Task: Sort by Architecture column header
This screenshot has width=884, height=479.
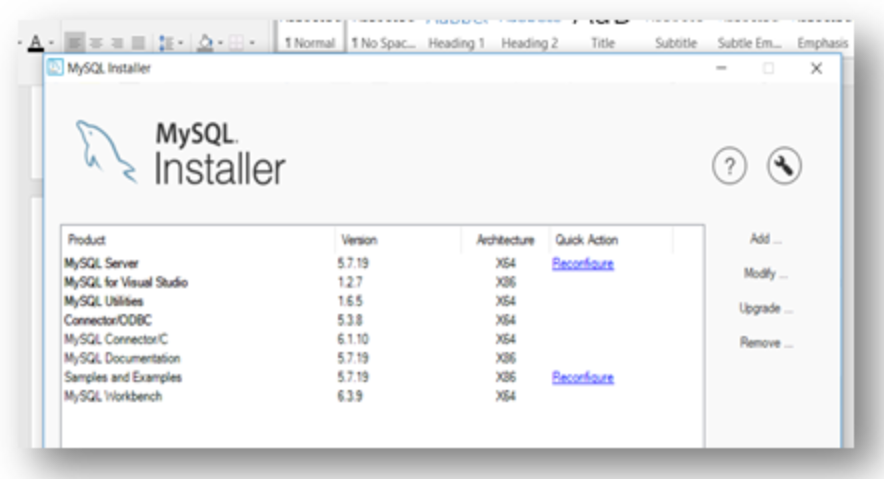Action: click(x=505, y=240)
